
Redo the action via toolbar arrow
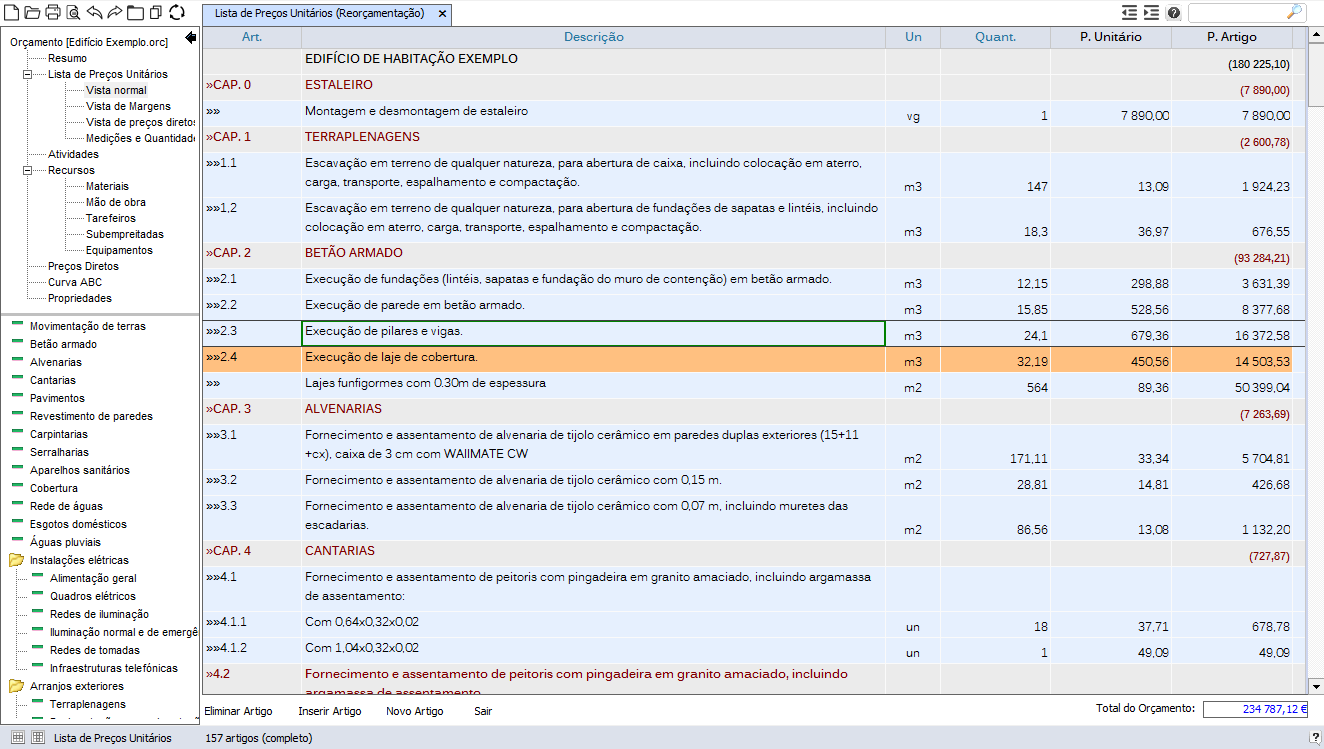pyautogui.click(x=114, y=13)
